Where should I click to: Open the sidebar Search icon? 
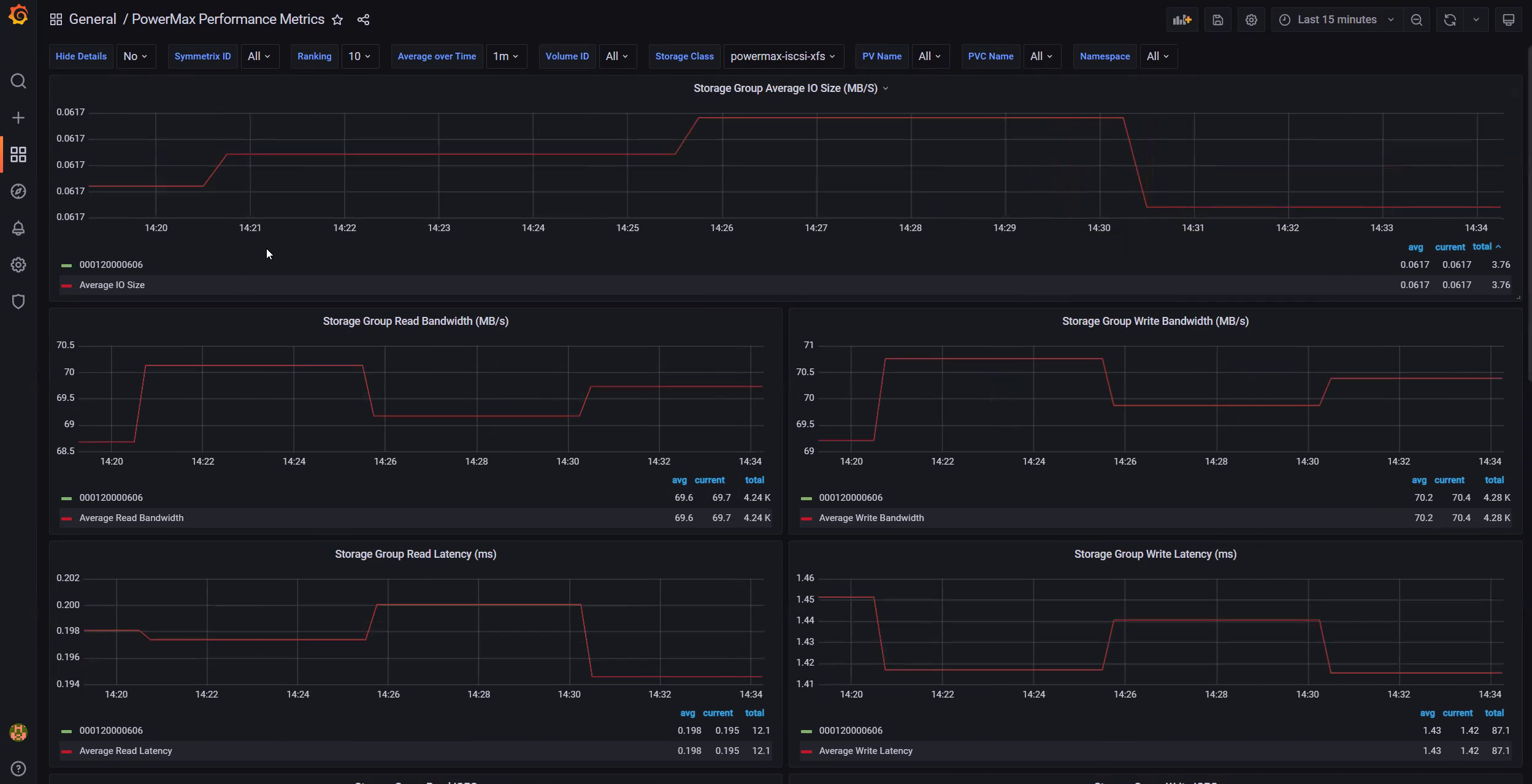[x=18, y=81]
